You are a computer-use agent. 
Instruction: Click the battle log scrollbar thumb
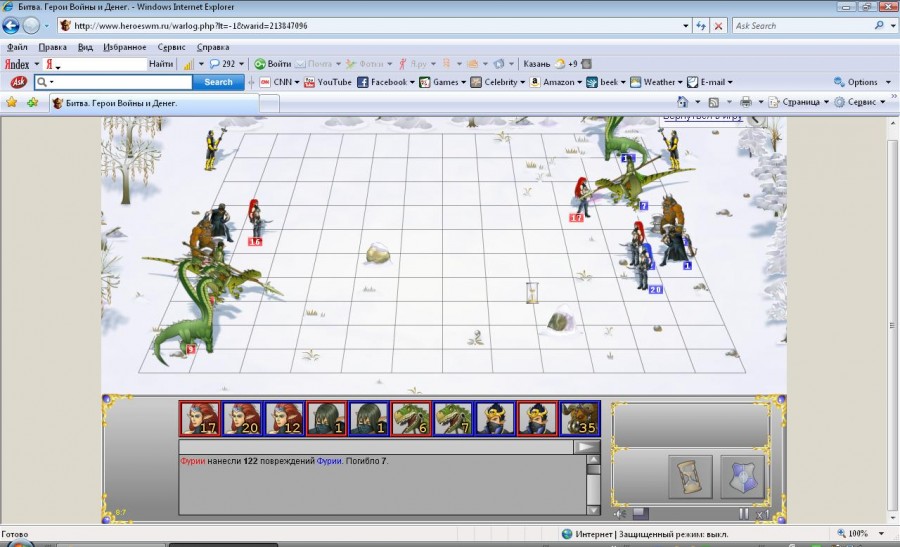click(593, 470)
